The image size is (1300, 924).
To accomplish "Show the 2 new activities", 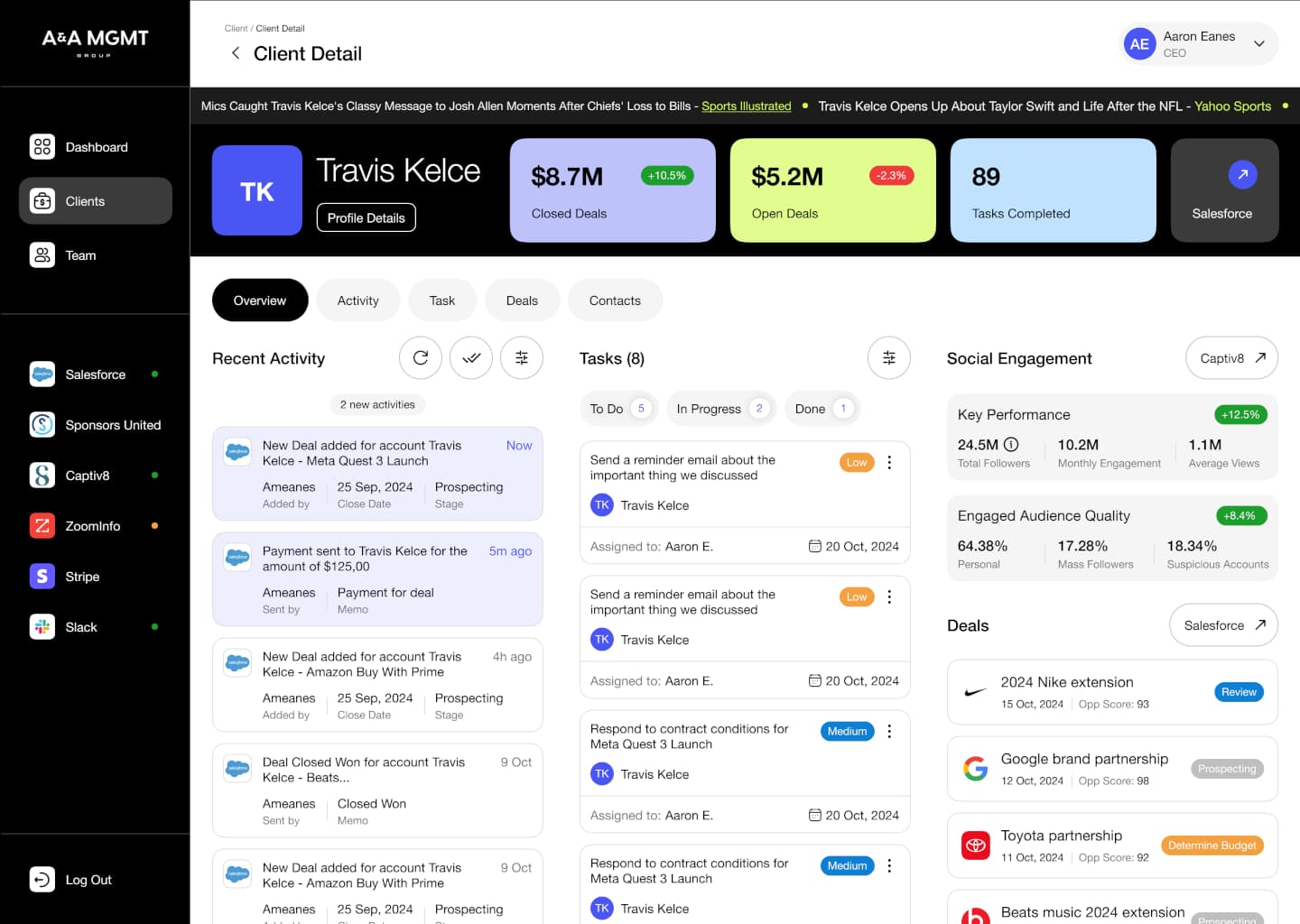I will coord(377,405).
